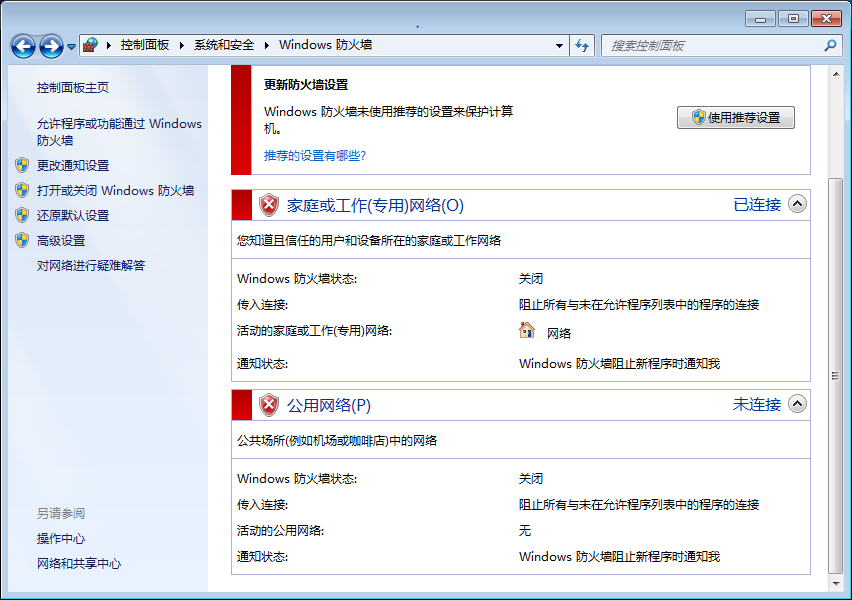Open 更改通知设置 link
This screenshot has height=600, width=852.
coord(73,165)
